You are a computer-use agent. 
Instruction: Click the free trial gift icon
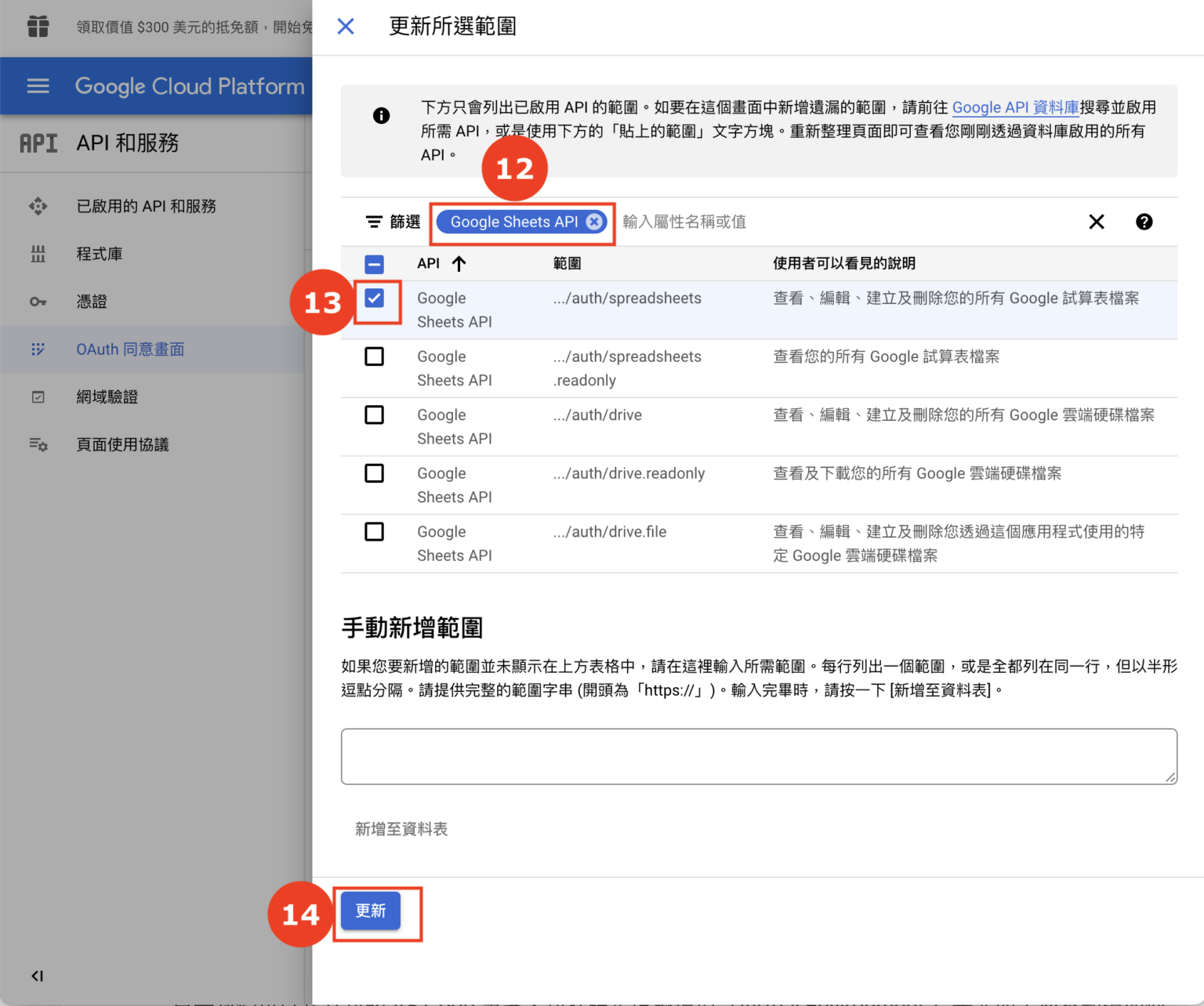[38, 26]
